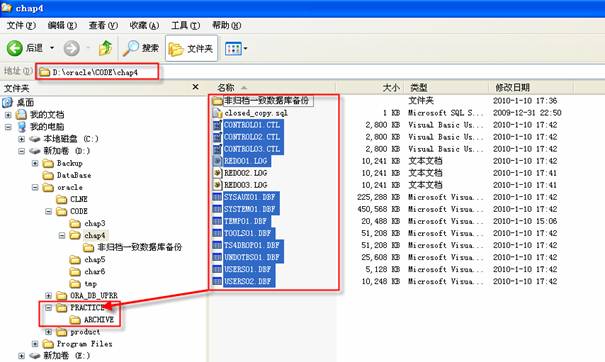The image size is (605, 362).
Task: Toggle the Folders (文件夹) pane button
Action: [191, 48]
